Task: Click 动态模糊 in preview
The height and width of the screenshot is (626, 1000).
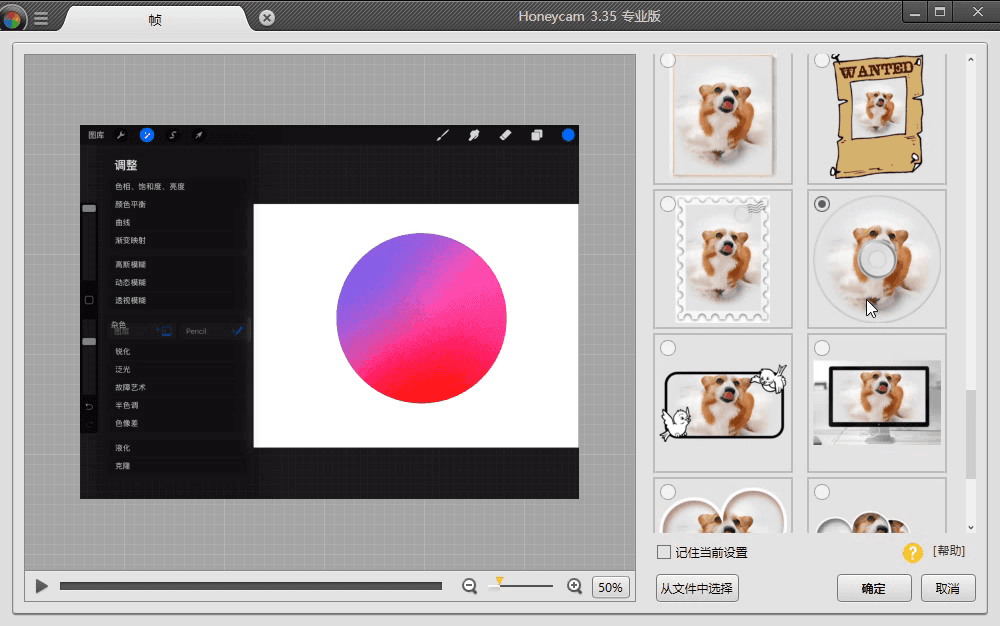Action: coord(130,282)
